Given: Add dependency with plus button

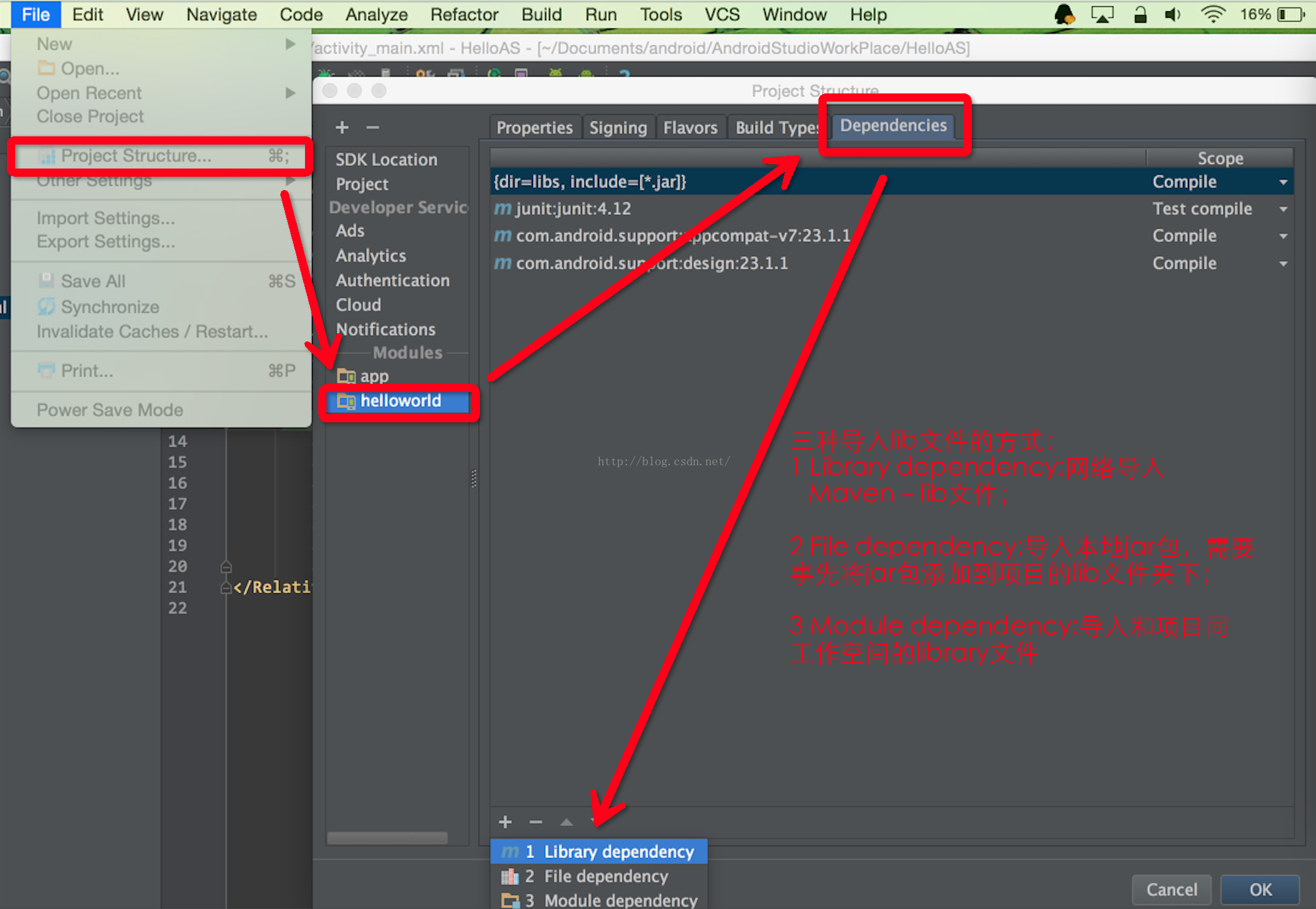Looking at the screenshot, I should click(x=505, y=822).
